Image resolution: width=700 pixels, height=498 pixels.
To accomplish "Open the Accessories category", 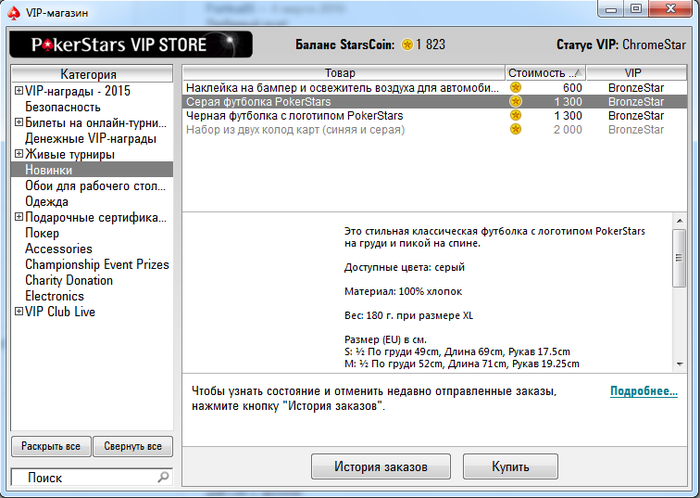I will [58, 249].
